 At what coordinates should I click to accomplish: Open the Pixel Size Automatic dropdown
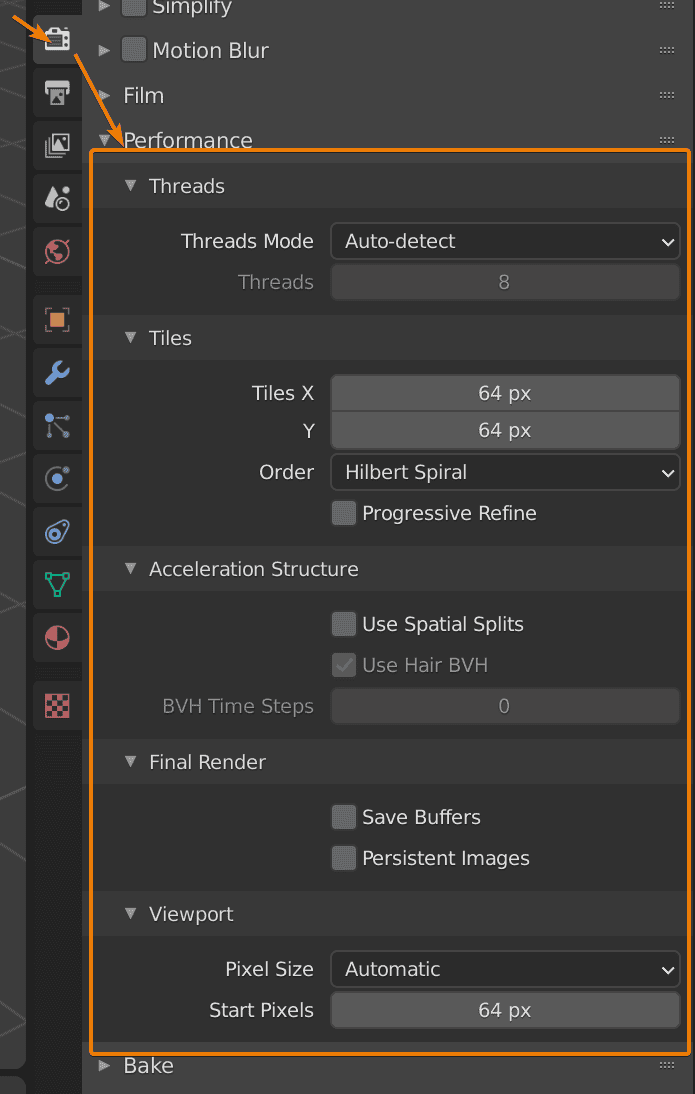(505, 970)
